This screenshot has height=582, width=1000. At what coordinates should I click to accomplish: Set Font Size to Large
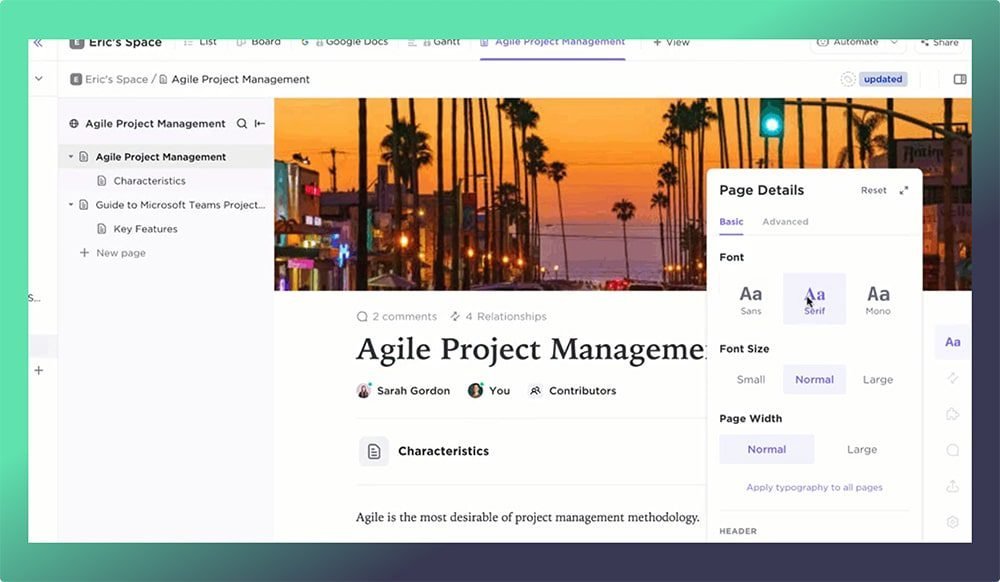(x=877, y=379)
